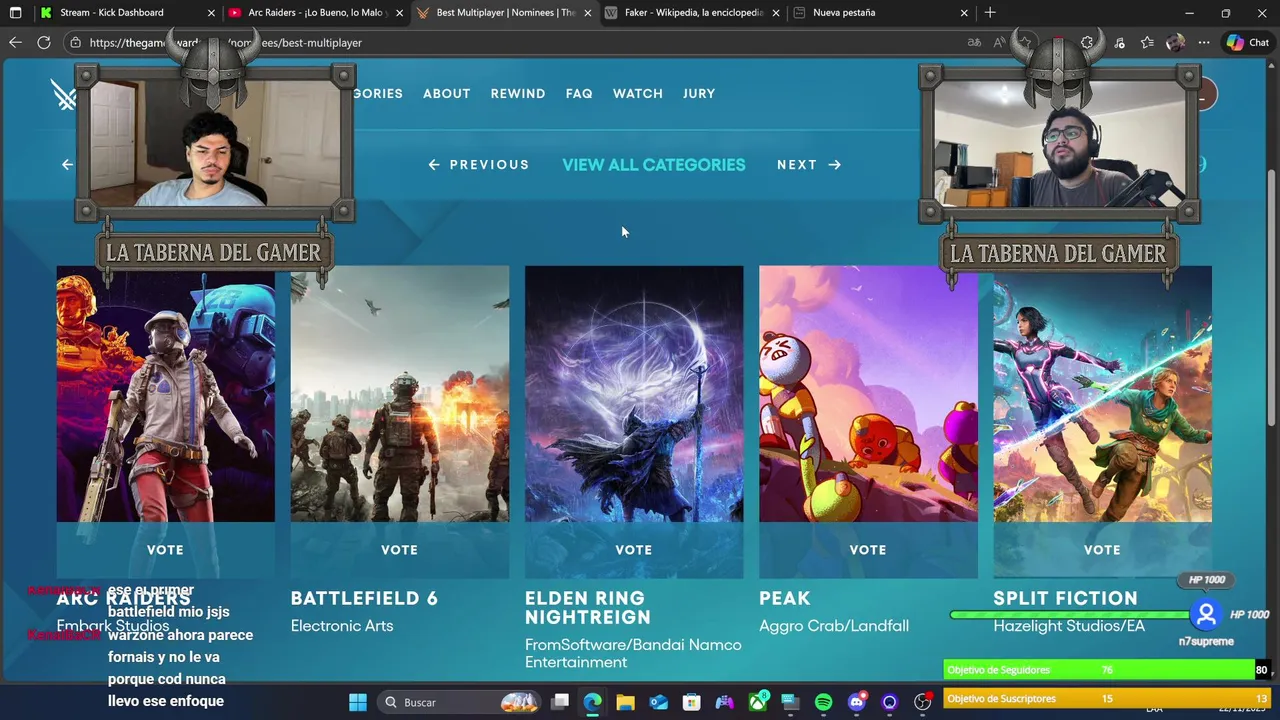The height and width of the screenshot is (720, 1280).
Task: Open a new browser tab with plus
Action: pos(990,13)
